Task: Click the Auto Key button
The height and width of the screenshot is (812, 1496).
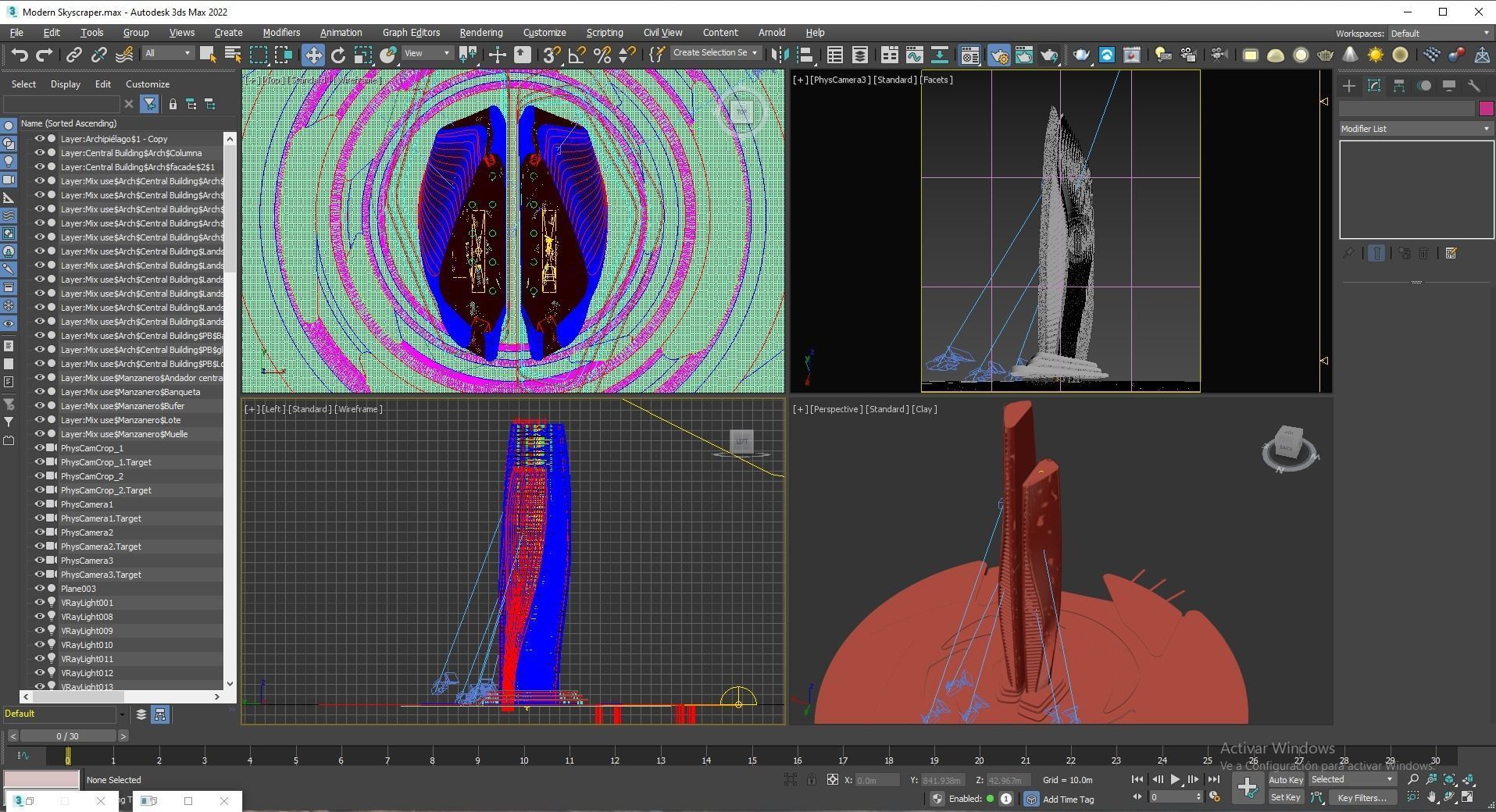Action: (x=1285, y=780)
